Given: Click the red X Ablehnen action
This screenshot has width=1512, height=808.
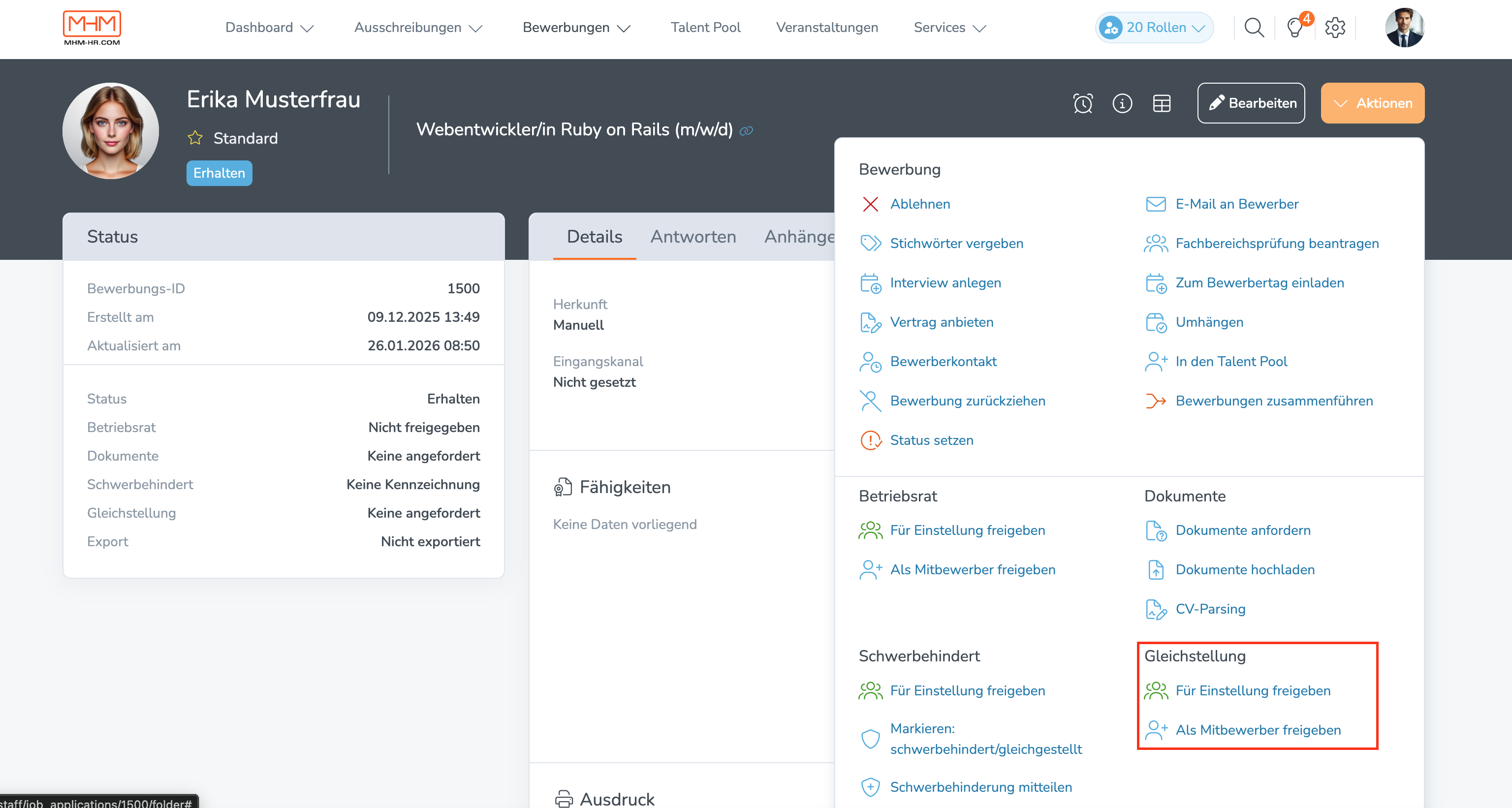Looking at the screenshot, I should [871, 204].
